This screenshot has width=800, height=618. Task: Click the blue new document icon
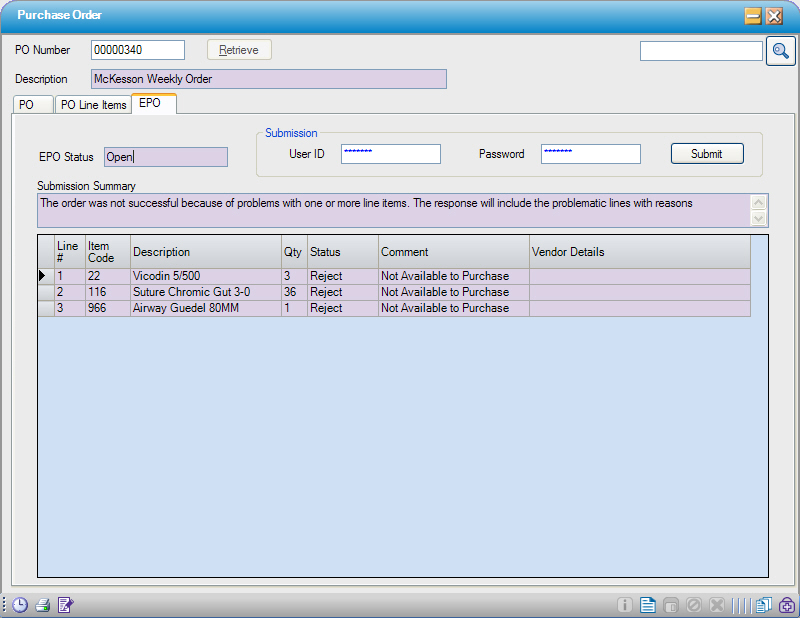click(648, 605)
